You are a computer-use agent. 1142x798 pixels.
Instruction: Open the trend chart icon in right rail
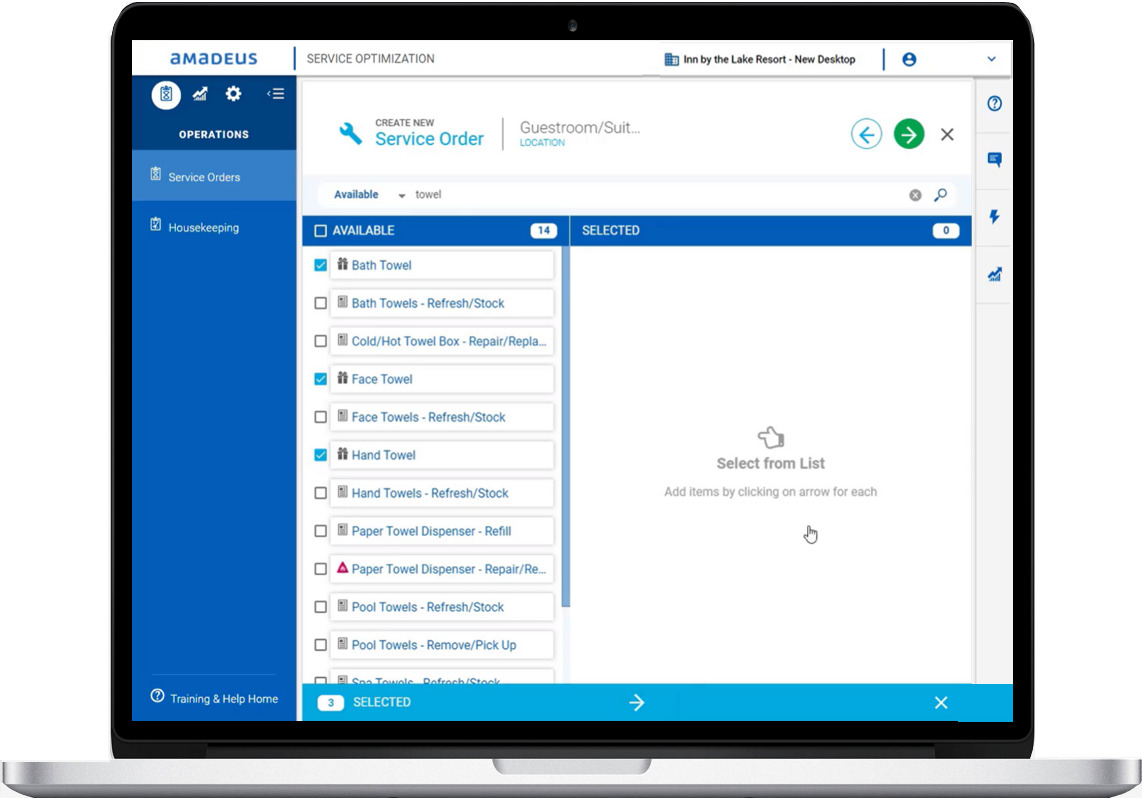click(994, 274)
